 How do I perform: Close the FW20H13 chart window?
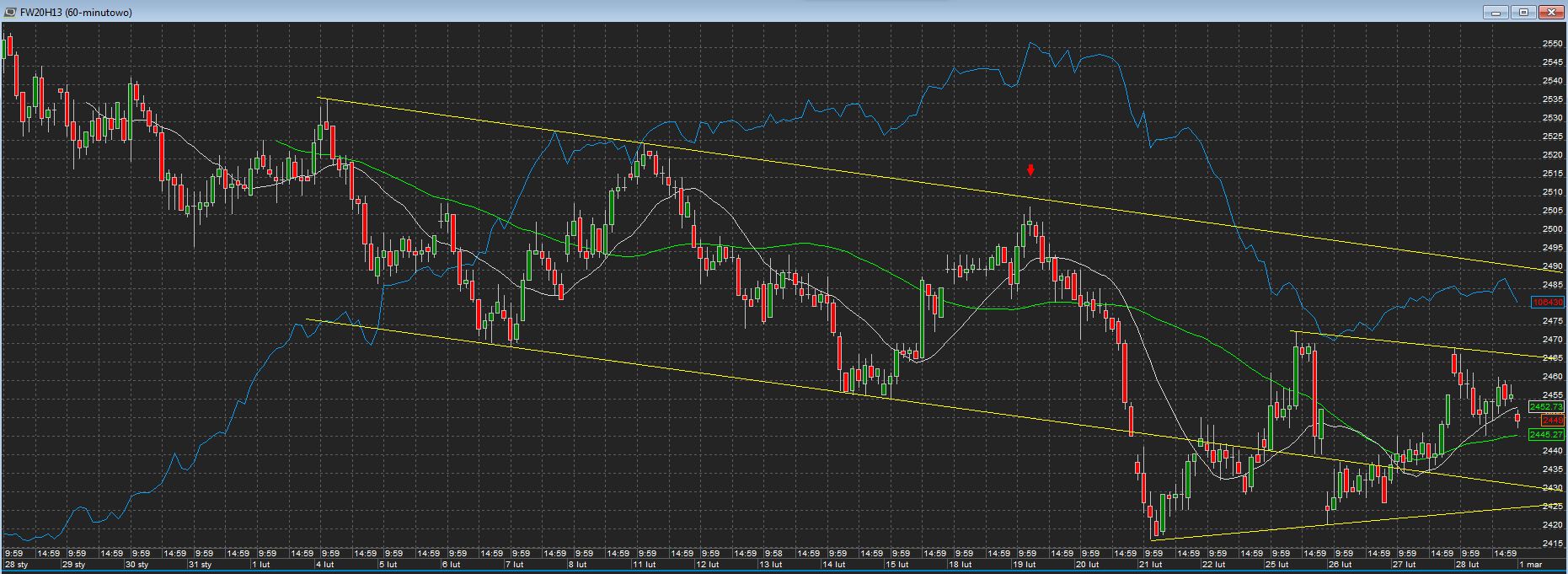1550,12
